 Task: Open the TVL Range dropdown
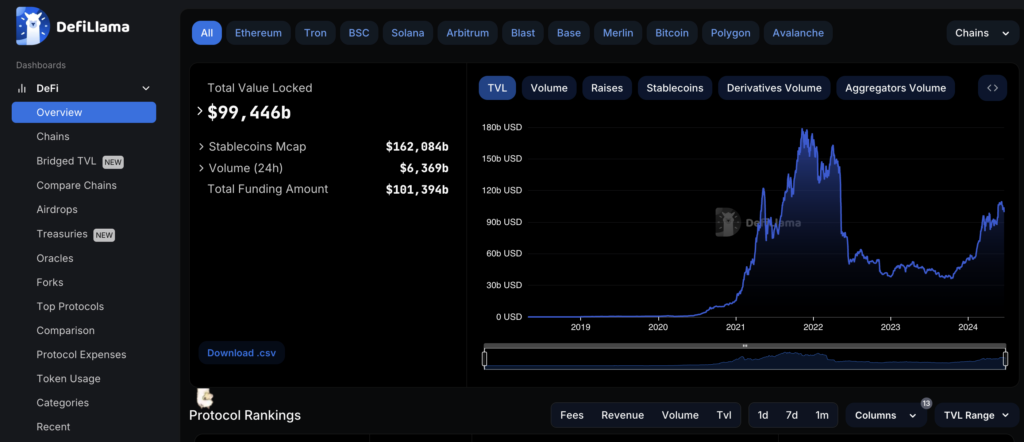976,415
